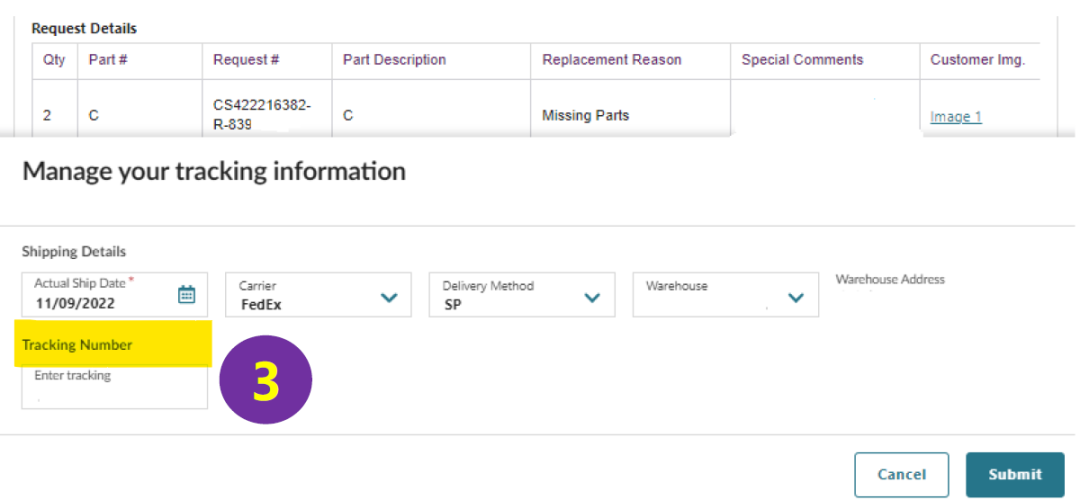
Task: Open the Actual Ship Date calendar icon
Action: pos(187,294)
